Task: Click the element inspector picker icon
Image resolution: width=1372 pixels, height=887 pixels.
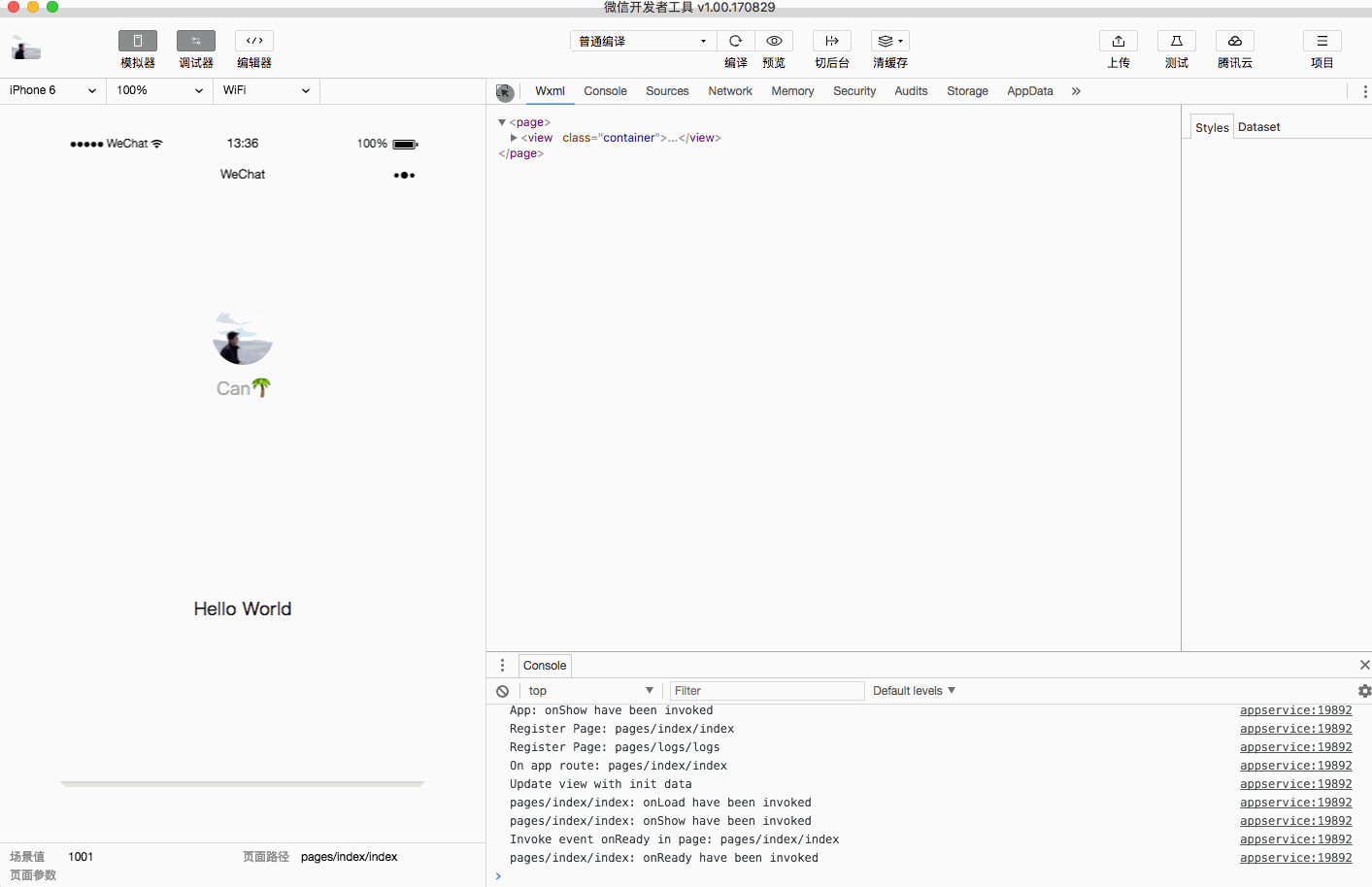Action: (x=505, y=92)
